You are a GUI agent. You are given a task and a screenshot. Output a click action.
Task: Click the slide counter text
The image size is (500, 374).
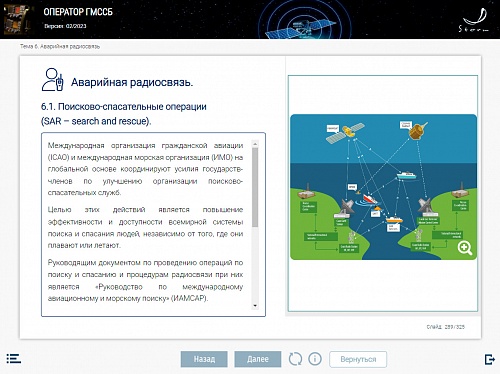pyautogui.click(x=446, y=327)
